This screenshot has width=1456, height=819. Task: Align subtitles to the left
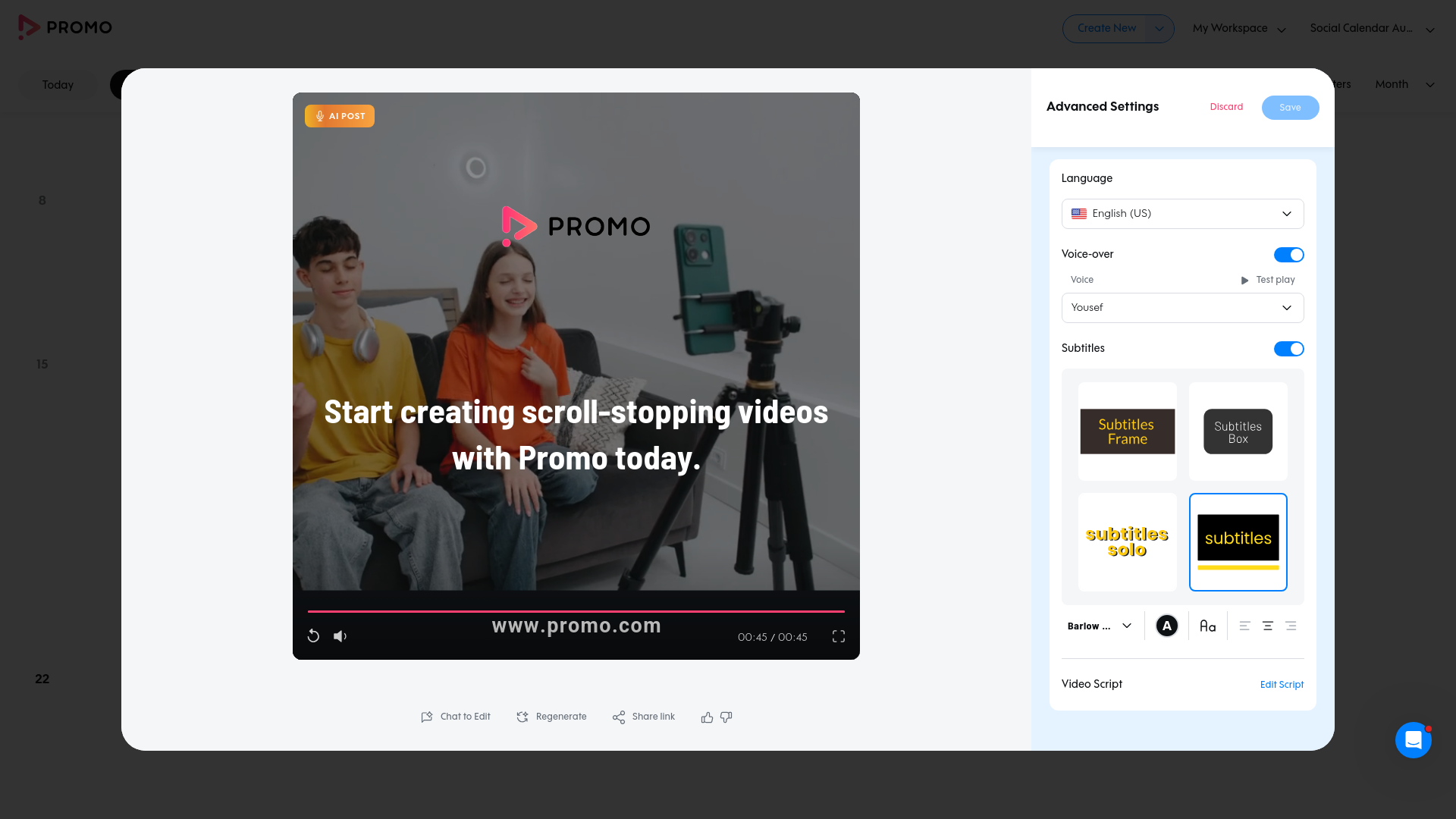(x=1244, y=626)
